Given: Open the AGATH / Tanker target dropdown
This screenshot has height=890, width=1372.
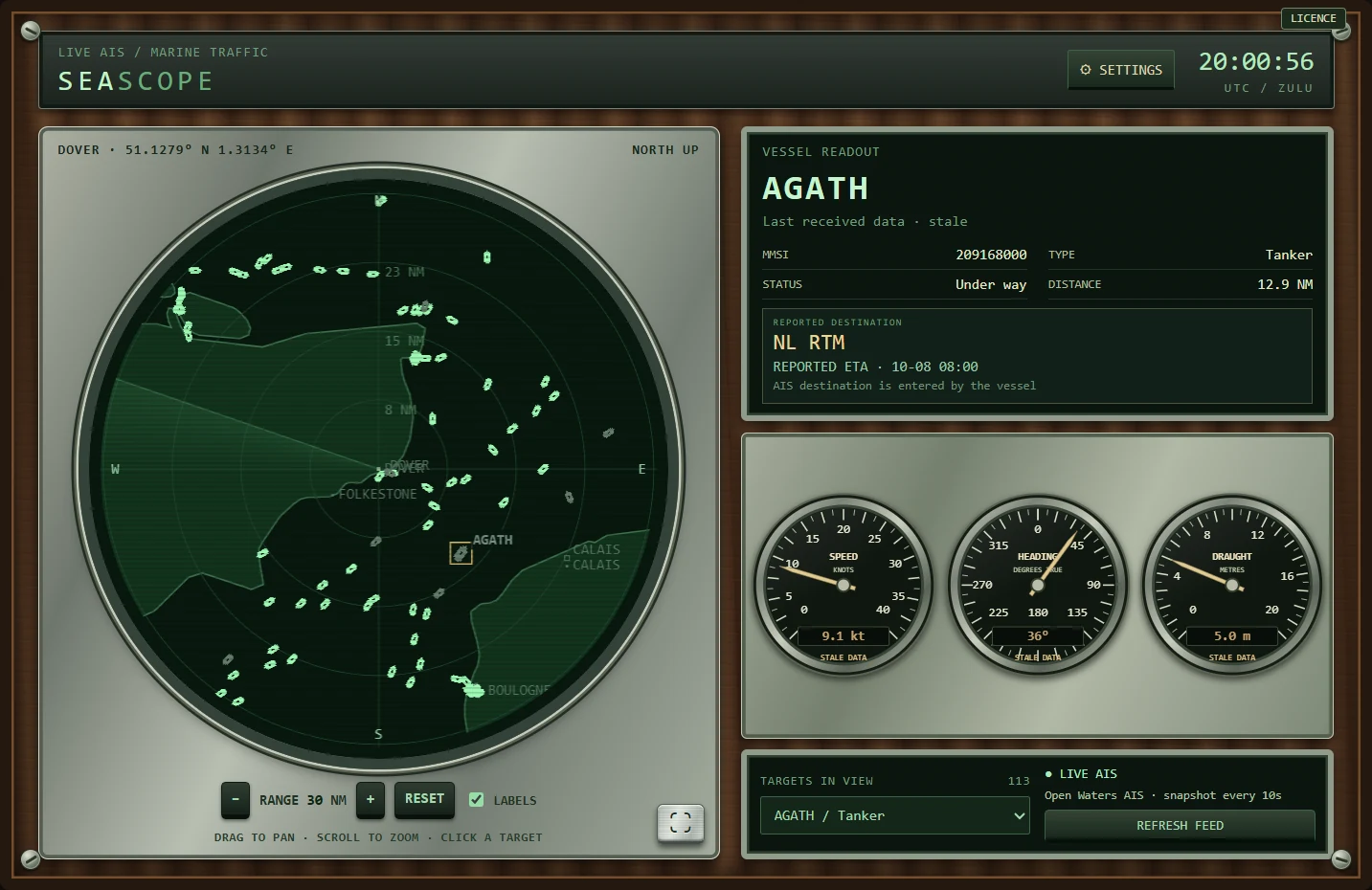Looking at the screenshot, I should pos(895,815).
